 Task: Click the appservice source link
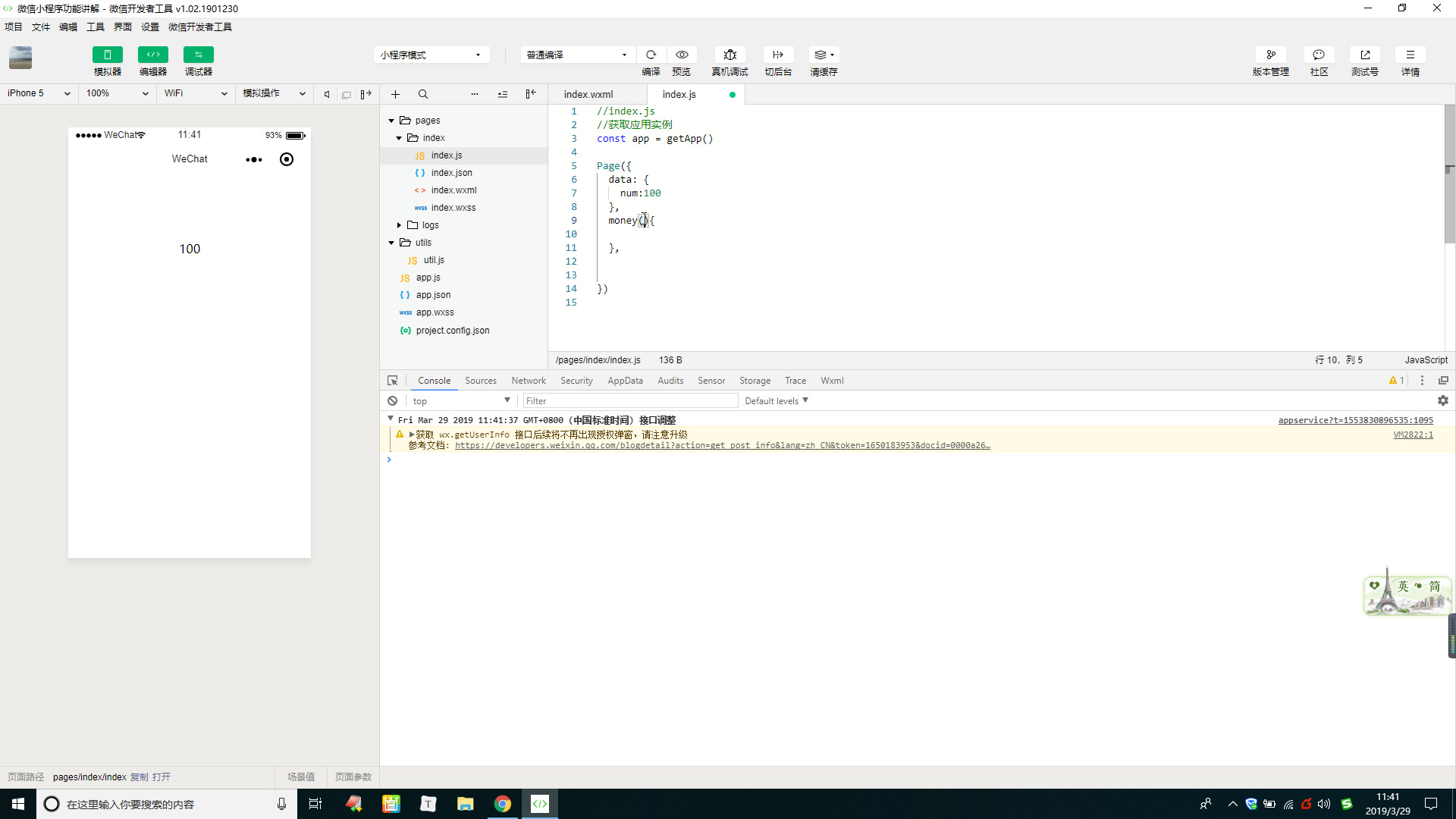1355,420
